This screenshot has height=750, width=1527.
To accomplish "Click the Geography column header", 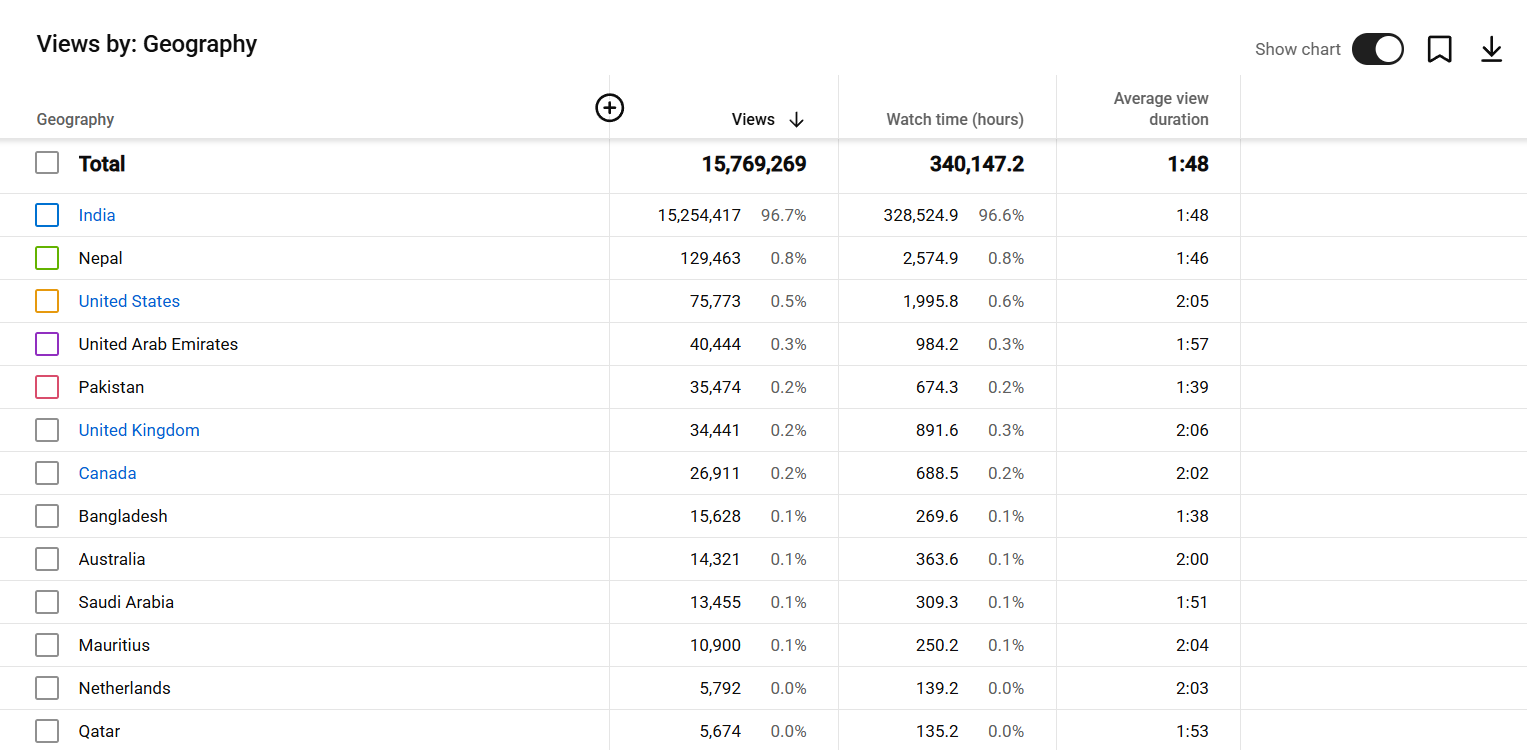I will 75,120.
